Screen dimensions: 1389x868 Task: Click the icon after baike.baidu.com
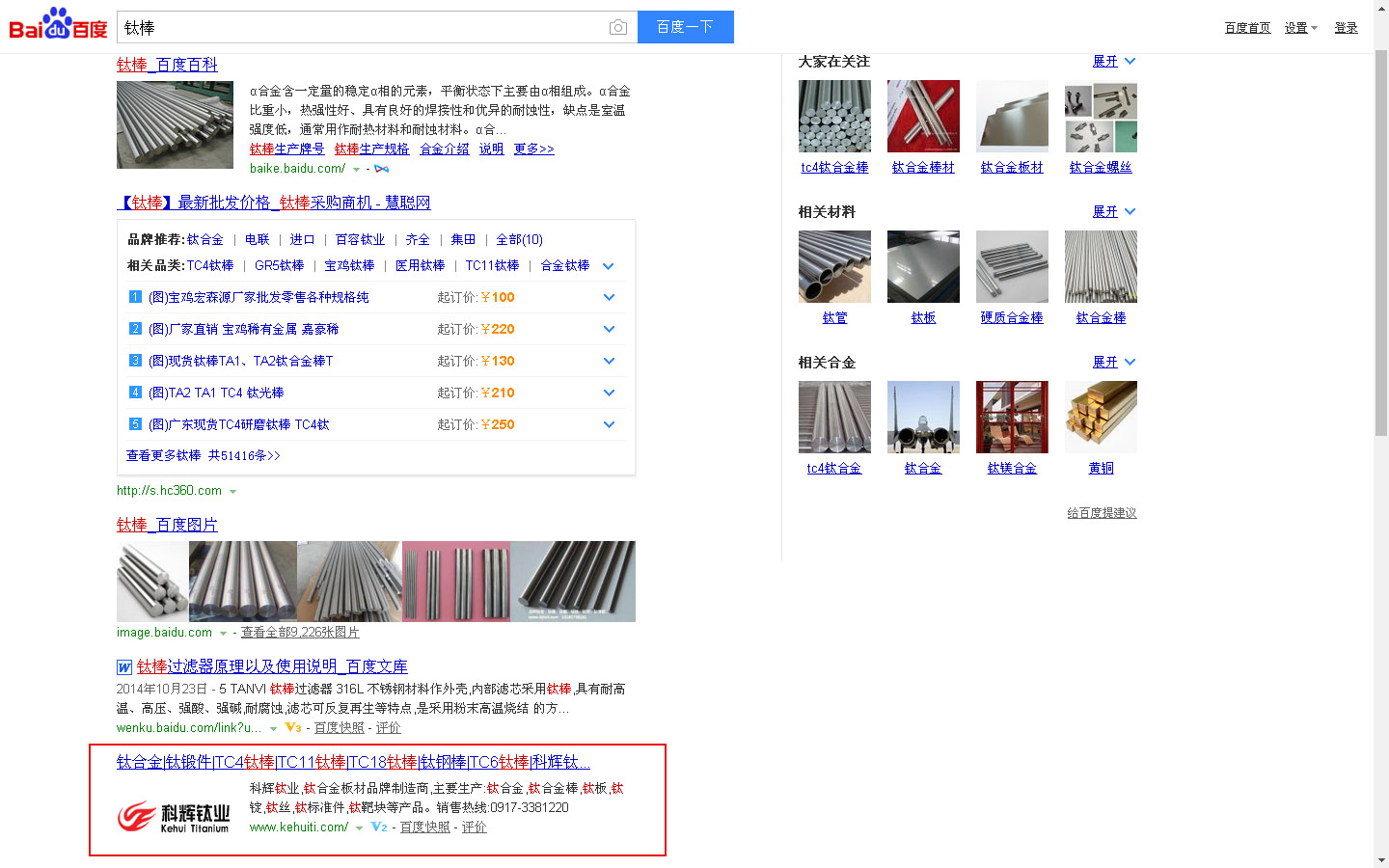point(382,169)
